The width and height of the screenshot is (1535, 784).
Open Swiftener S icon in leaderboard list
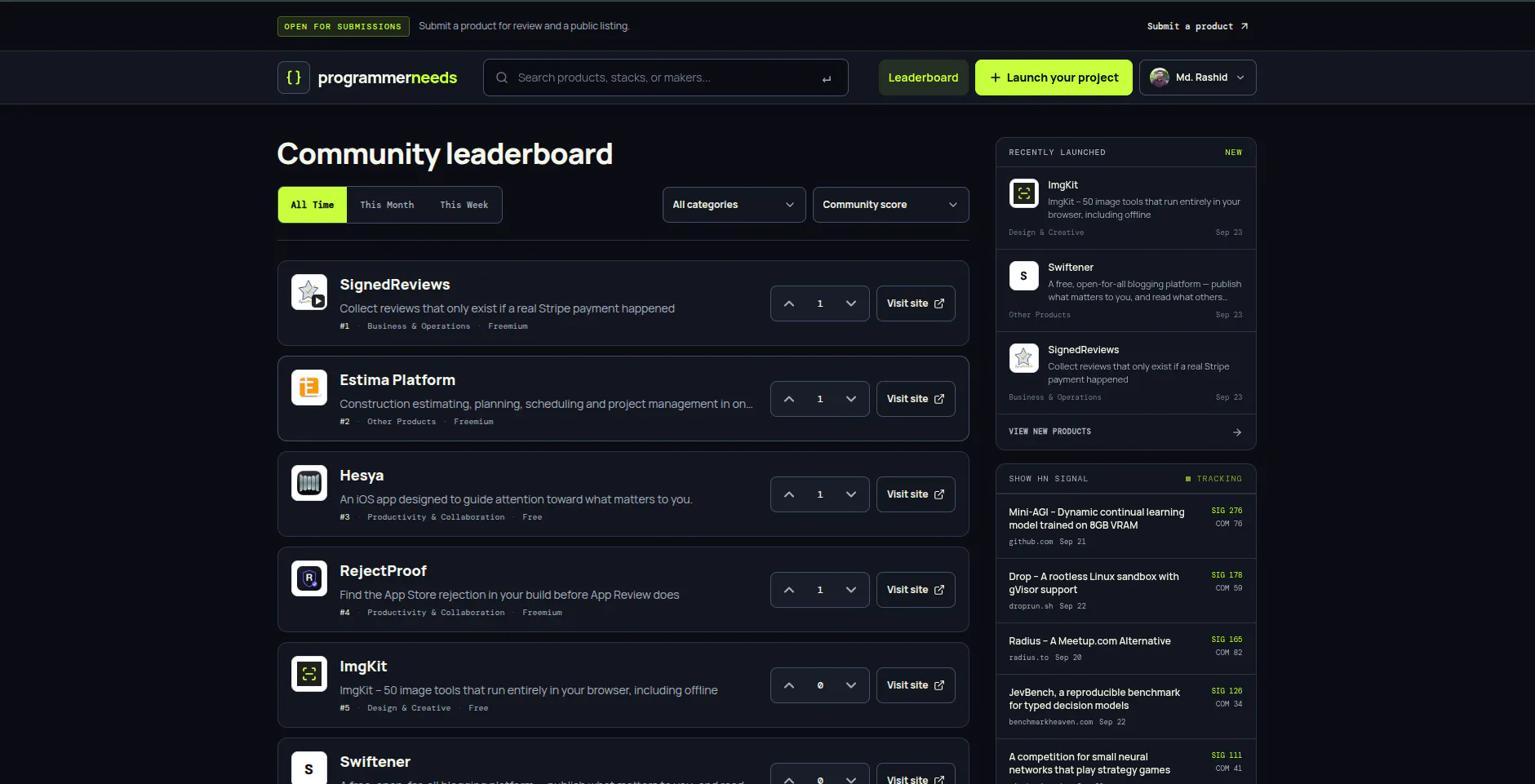pos(309,768)
